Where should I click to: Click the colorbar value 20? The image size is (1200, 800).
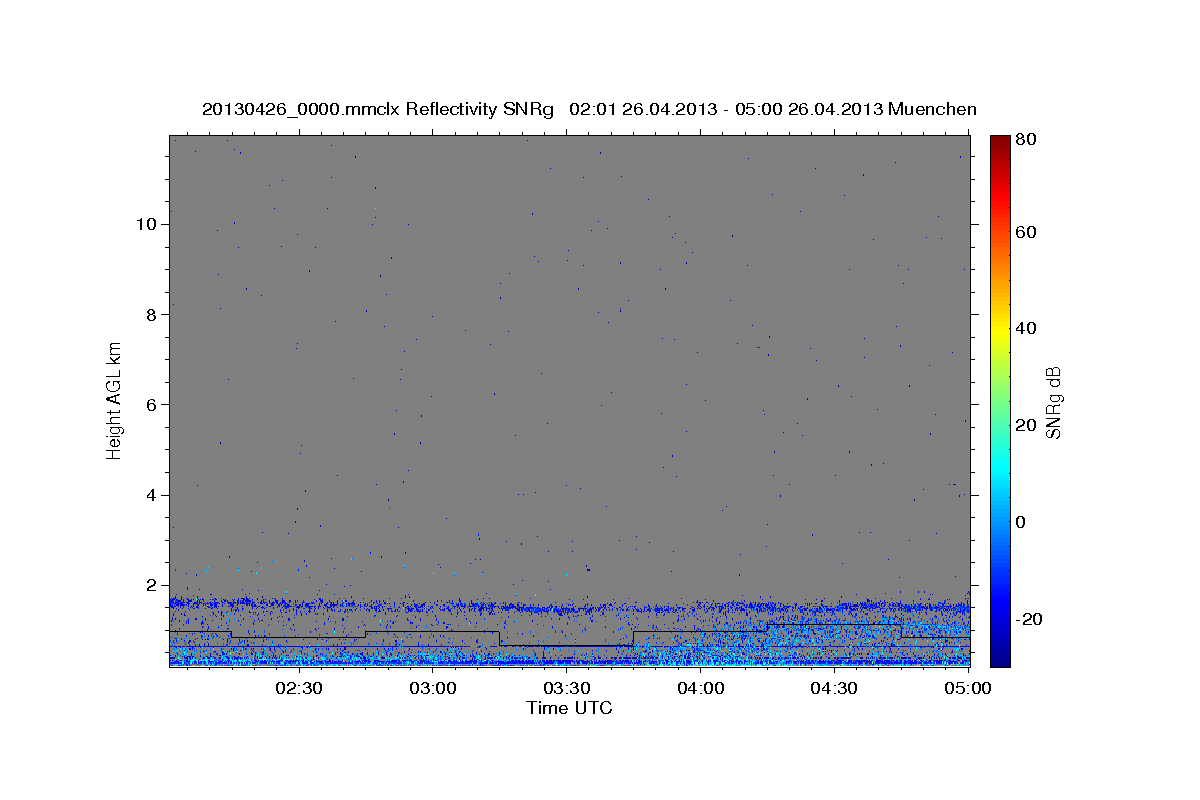point(1027,425)
